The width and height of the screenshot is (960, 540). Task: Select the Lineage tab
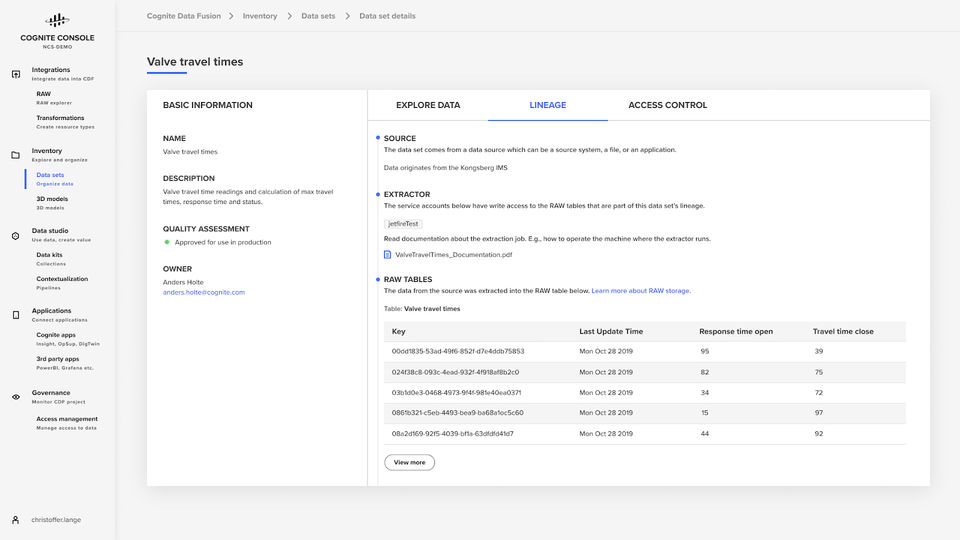pyautogui.click(x=548, y=105)
